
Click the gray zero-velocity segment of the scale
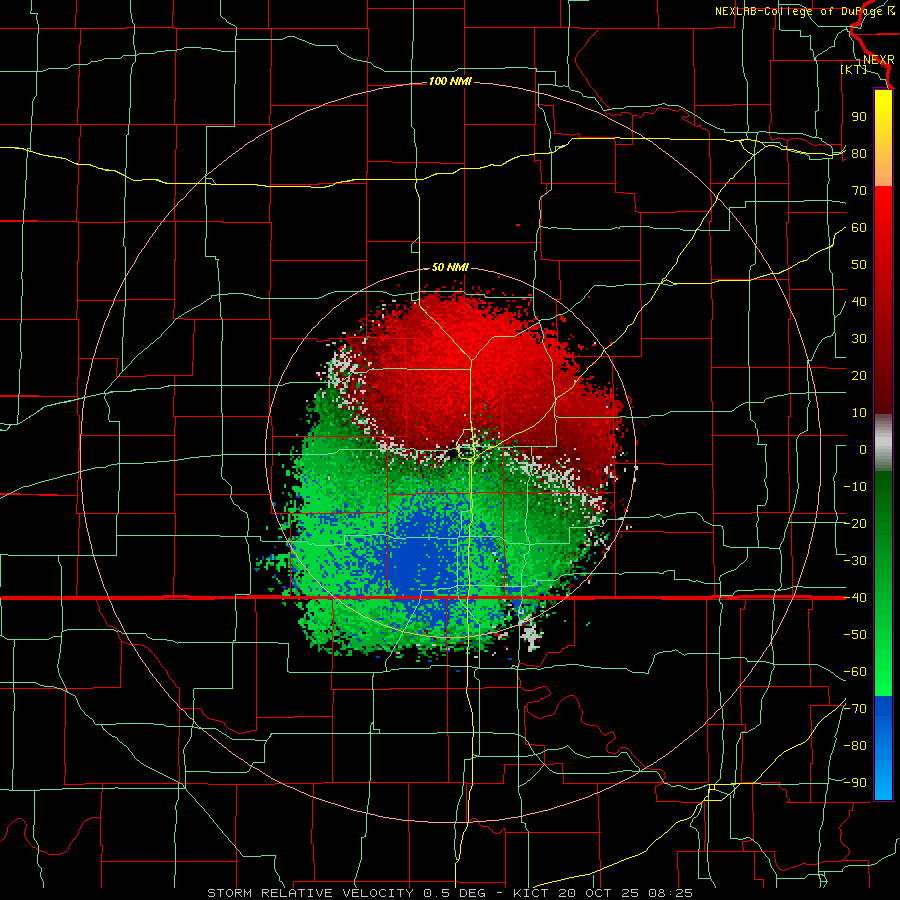pyautogui.click(x=883, y=443)
